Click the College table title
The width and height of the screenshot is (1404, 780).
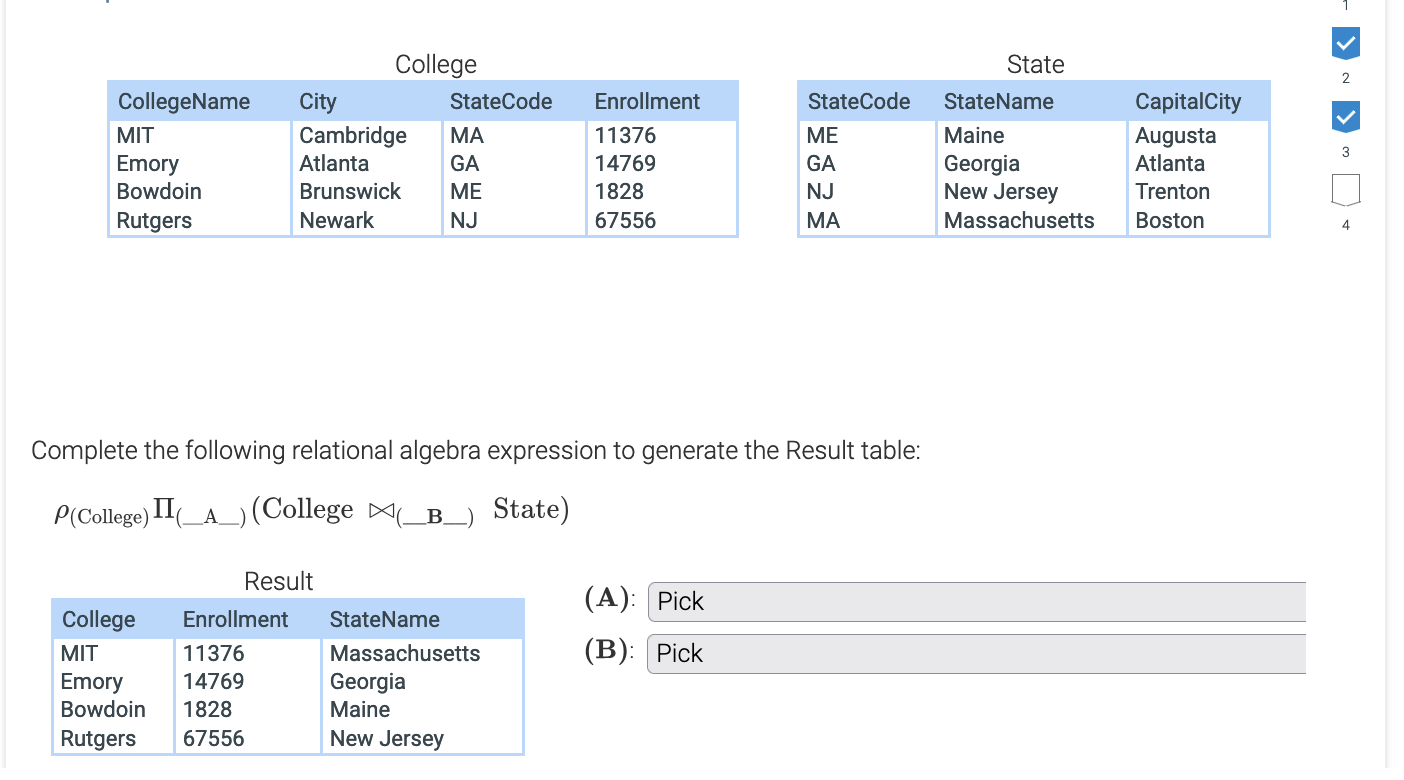(x=436, y=64)
